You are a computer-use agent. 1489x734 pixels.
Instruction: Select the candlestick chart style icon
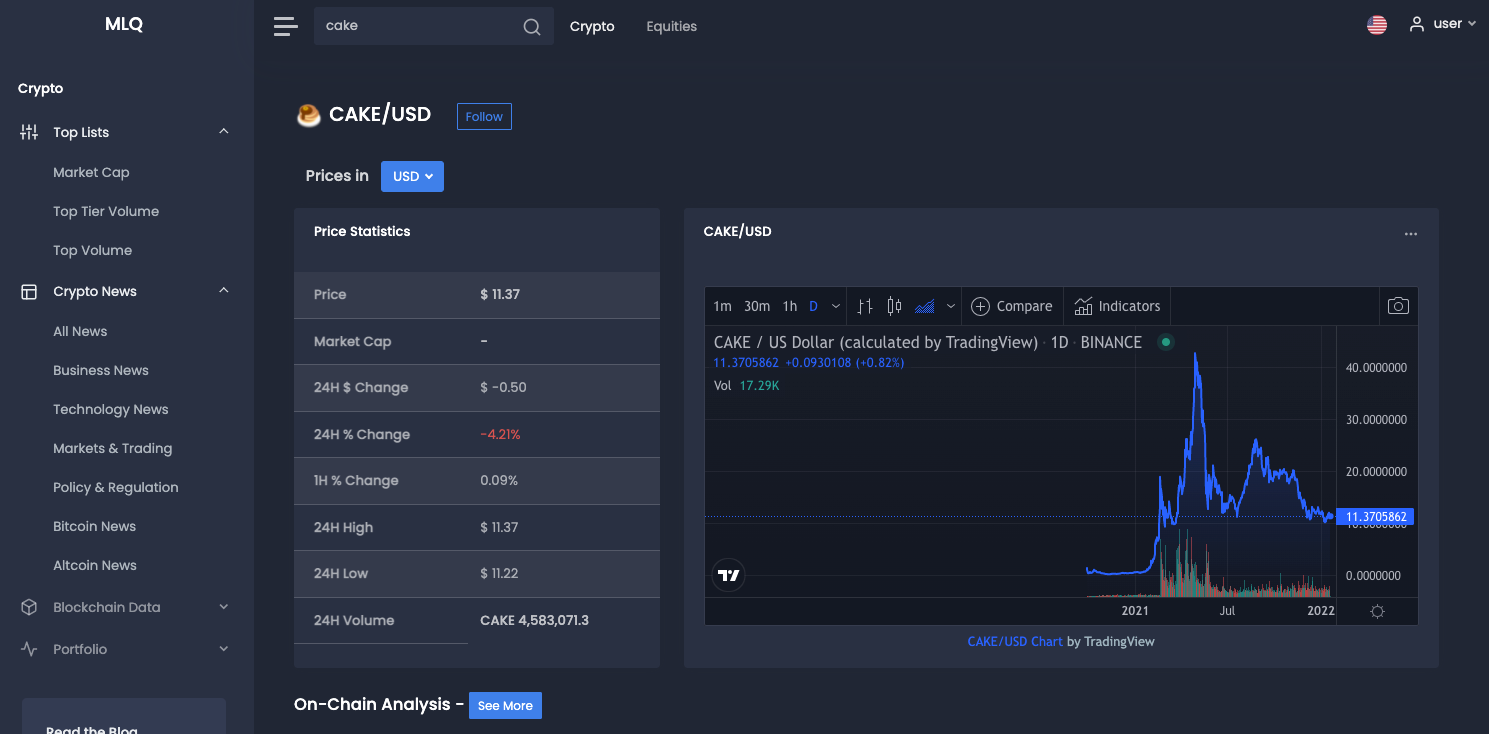point(895,306)
